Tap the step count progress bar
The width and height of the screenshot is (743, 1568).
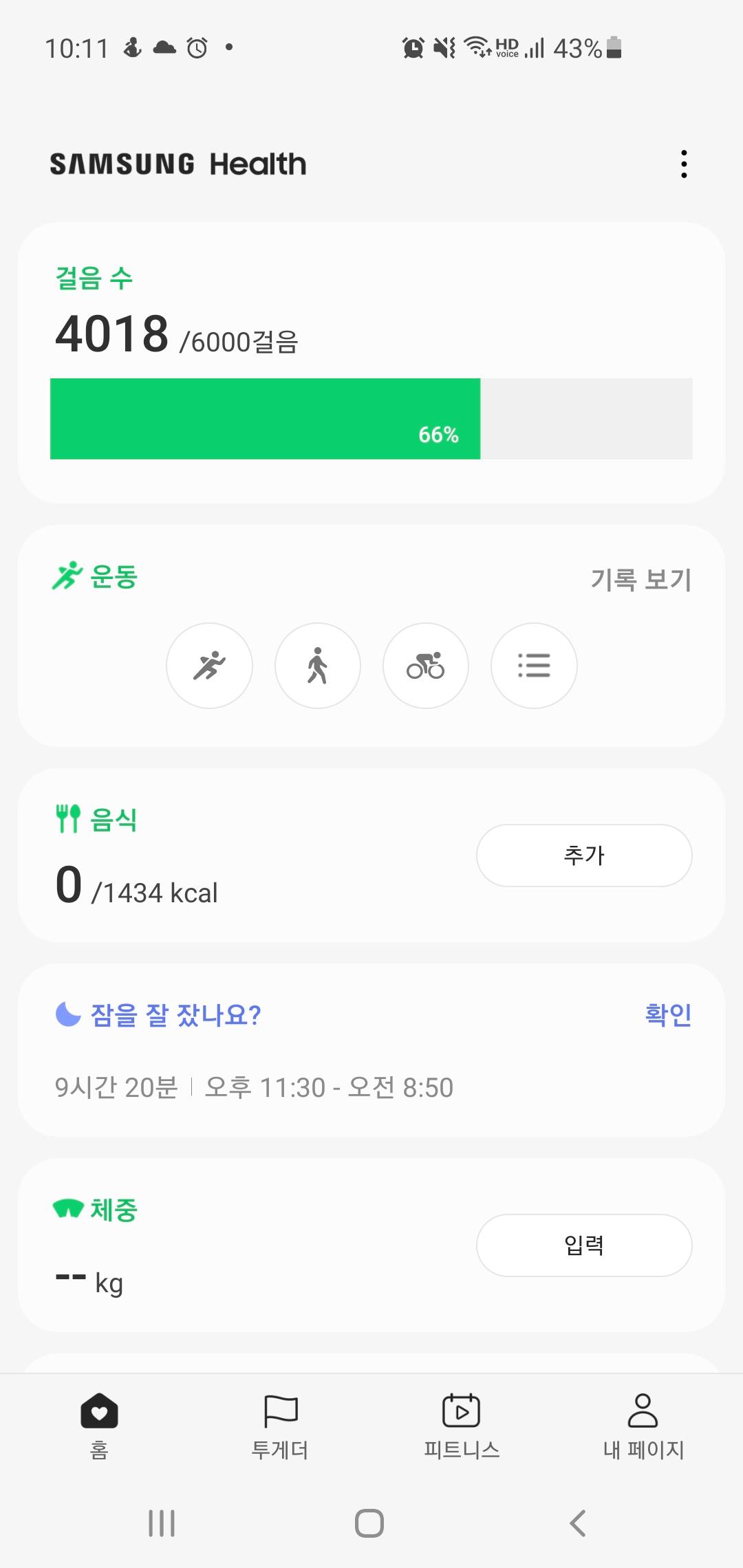click(x=371, y=419)
